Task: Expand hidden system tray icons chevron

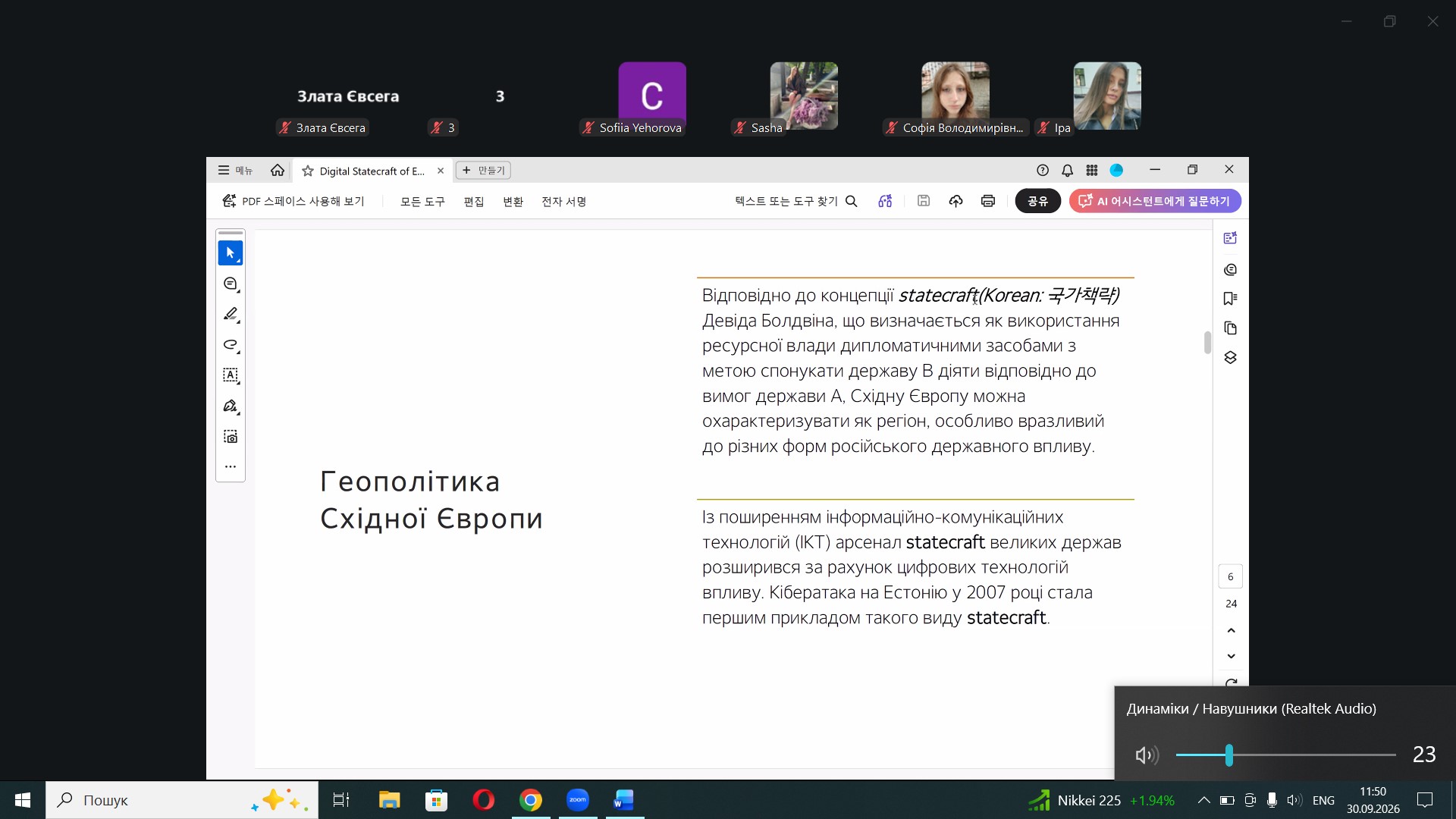Action: tap(1203, 800)
